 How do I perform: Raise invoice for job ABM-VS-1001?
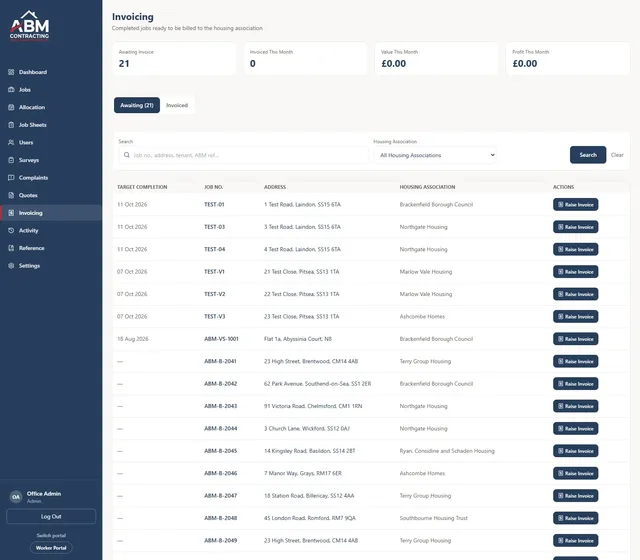[576, 339]
